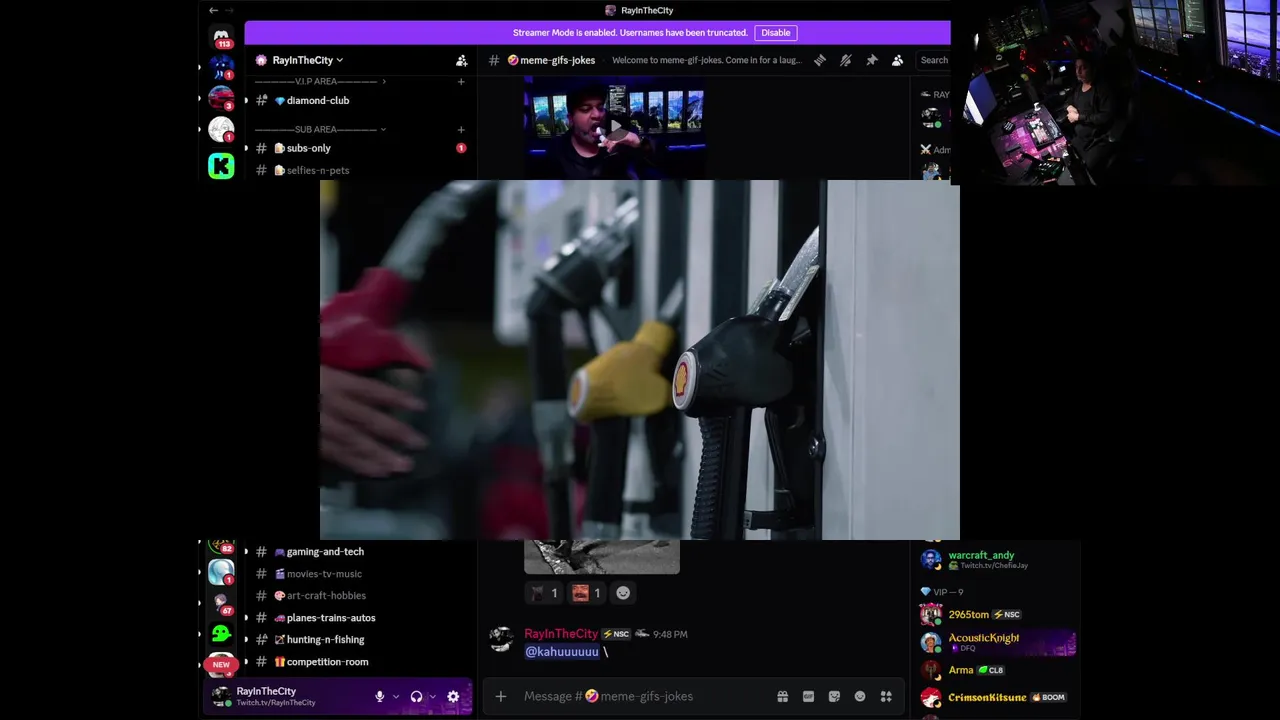
Task: Click the message upload plus button
Action: (501, 696)
